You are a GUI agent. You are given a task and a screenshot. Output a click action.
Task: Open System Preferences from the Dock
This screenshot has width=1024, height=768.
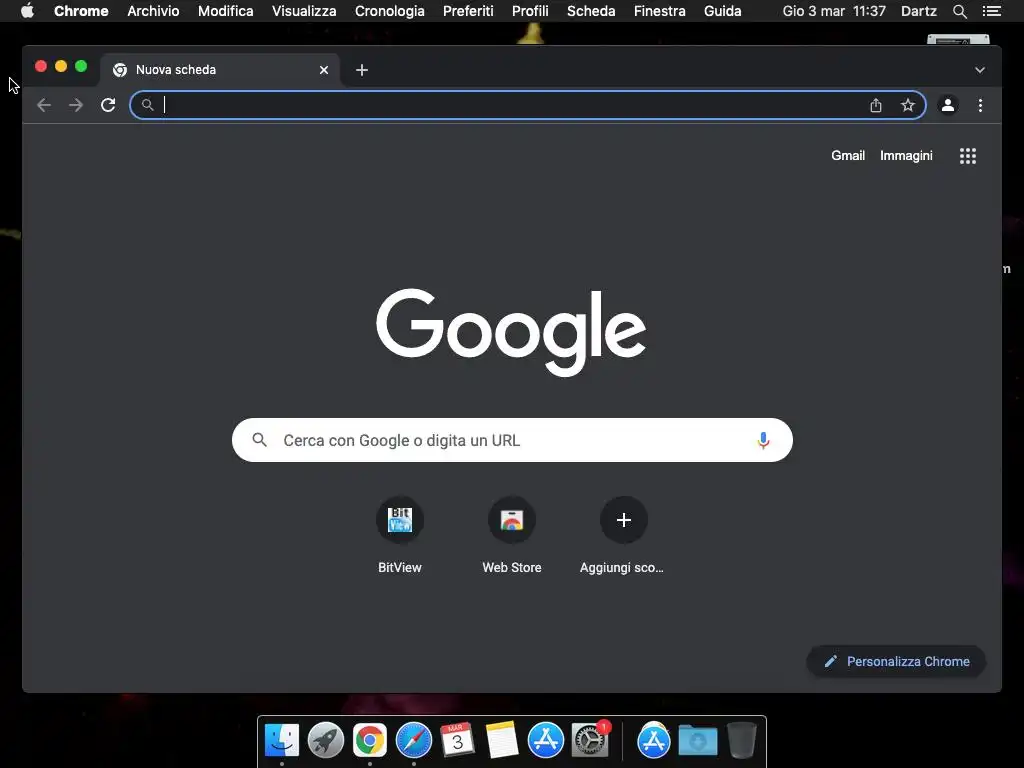(x=590, y=741)
